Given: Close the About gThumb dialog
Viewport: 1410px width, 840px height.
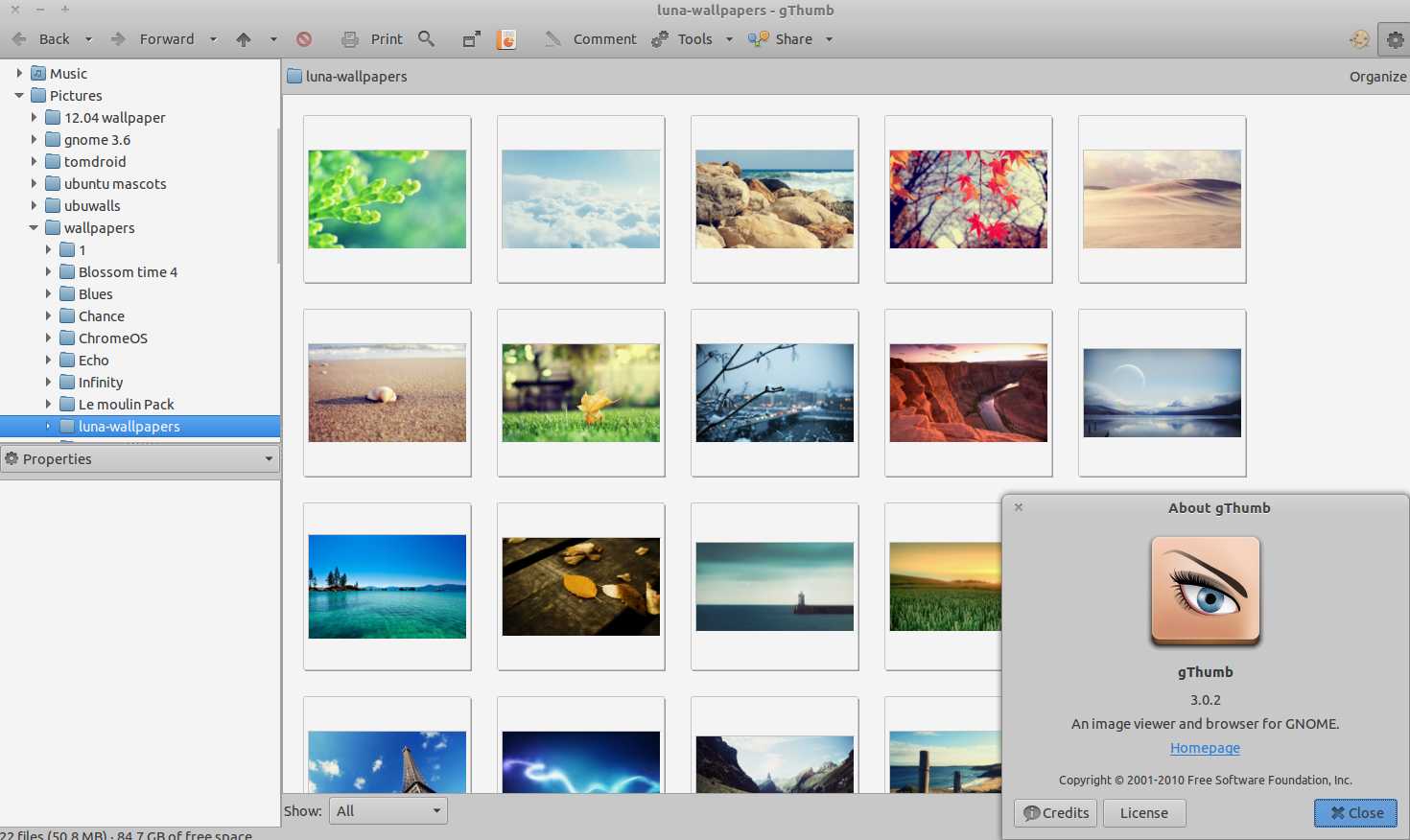Looking at the screenshot, I should (x=1355, y=813).
